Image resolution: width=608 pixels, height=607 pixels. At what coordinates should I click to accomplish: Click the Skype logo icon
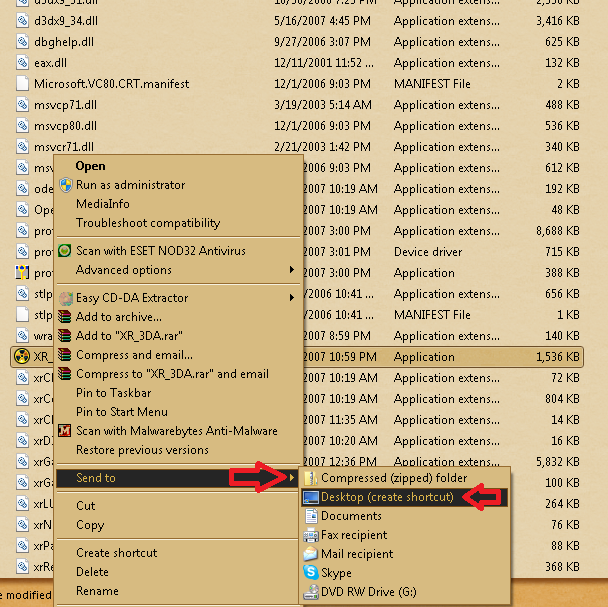[311, 573]
